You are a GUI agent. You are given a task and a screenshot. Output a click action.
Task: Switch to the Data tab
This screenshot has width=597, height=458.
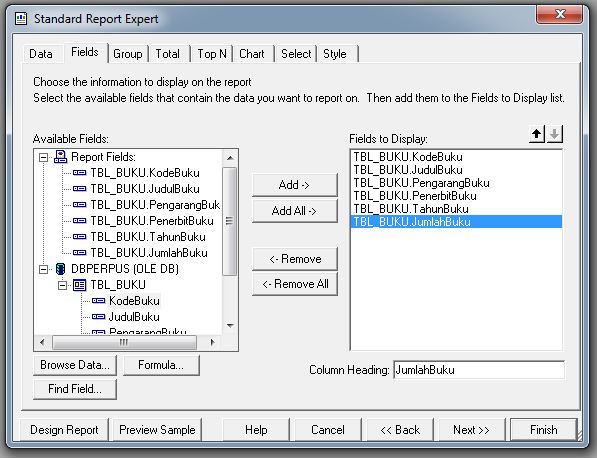(41, 54)
